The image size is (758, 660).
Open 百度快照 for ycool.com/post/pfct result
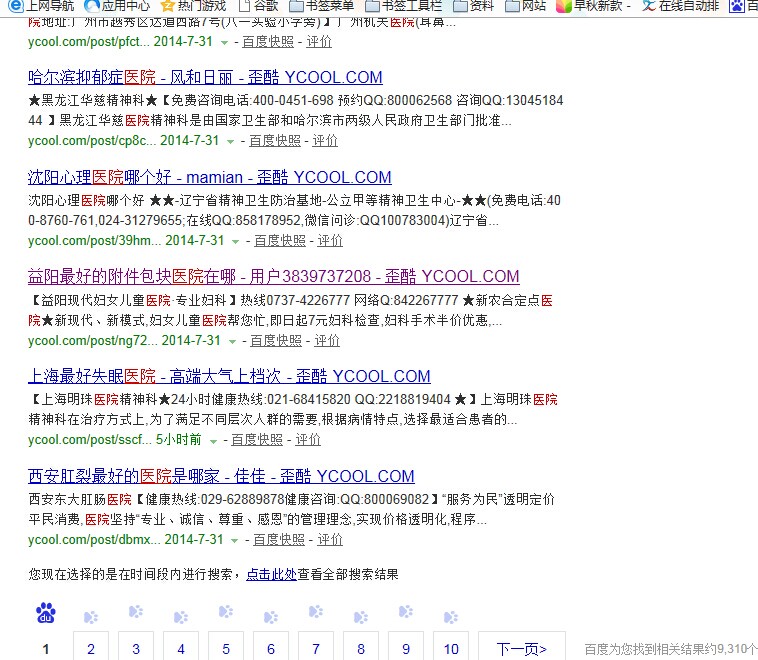point(268,42)
